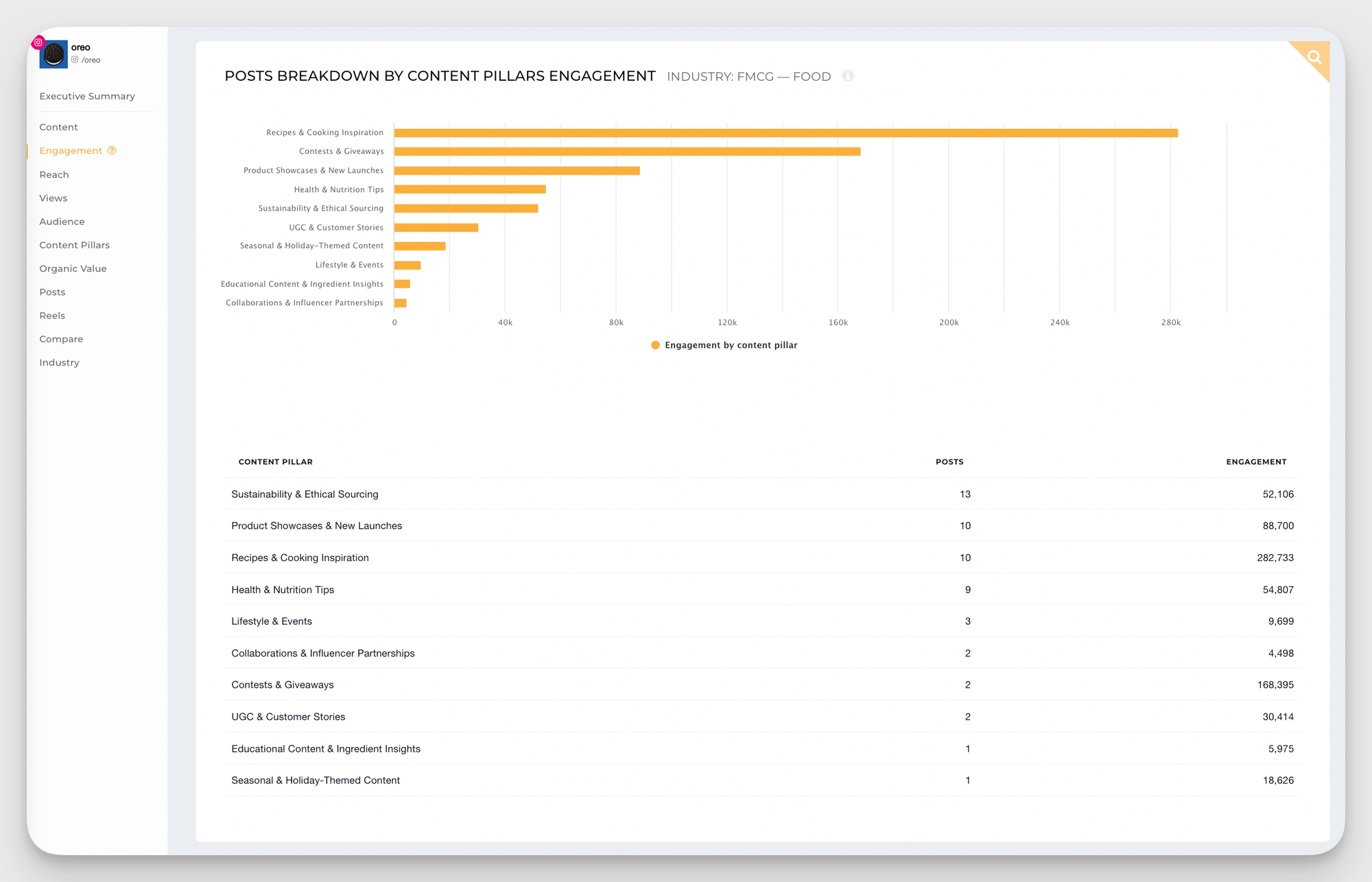This screenshot has height=882, width=1372.
Task: Click the search magnifier corner icon
Action: [x=1314, y=57]
